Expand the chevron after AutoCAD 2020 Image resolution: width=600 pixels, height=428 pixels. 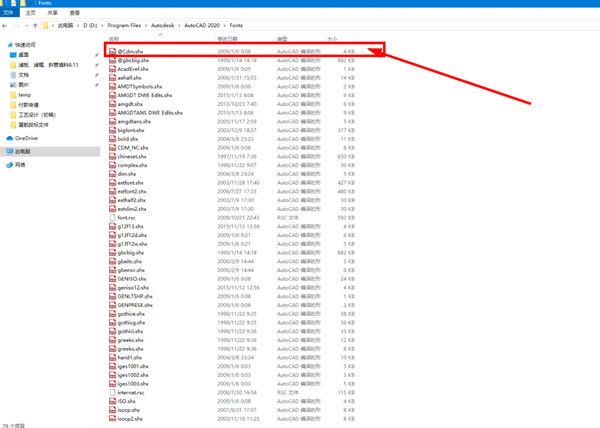click(225, 26)
